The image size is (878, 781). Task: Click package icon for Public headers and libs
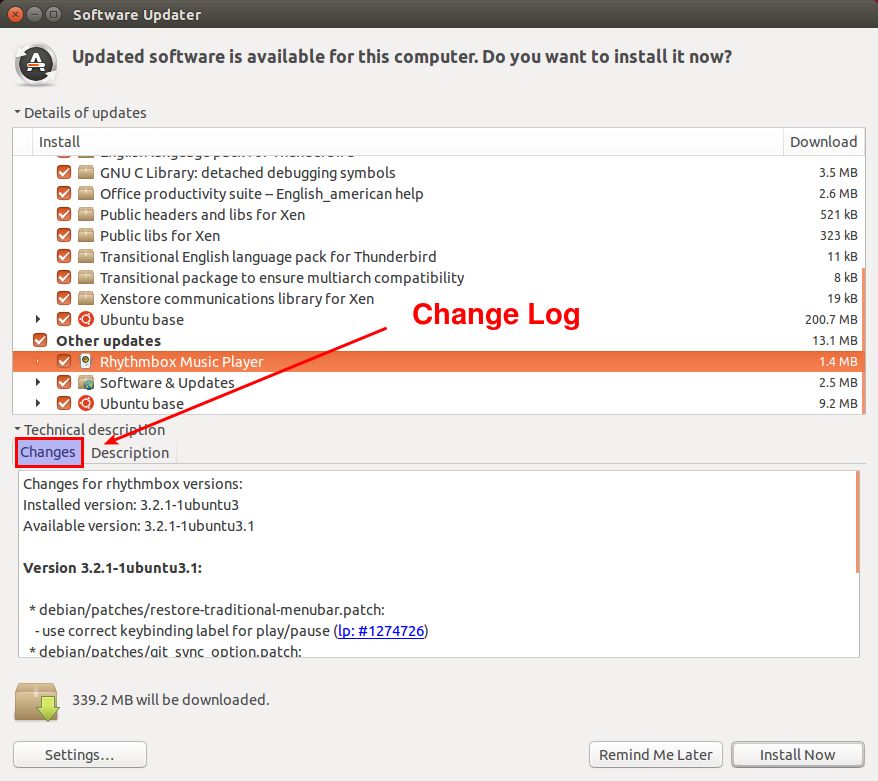[x=86, y=214]
